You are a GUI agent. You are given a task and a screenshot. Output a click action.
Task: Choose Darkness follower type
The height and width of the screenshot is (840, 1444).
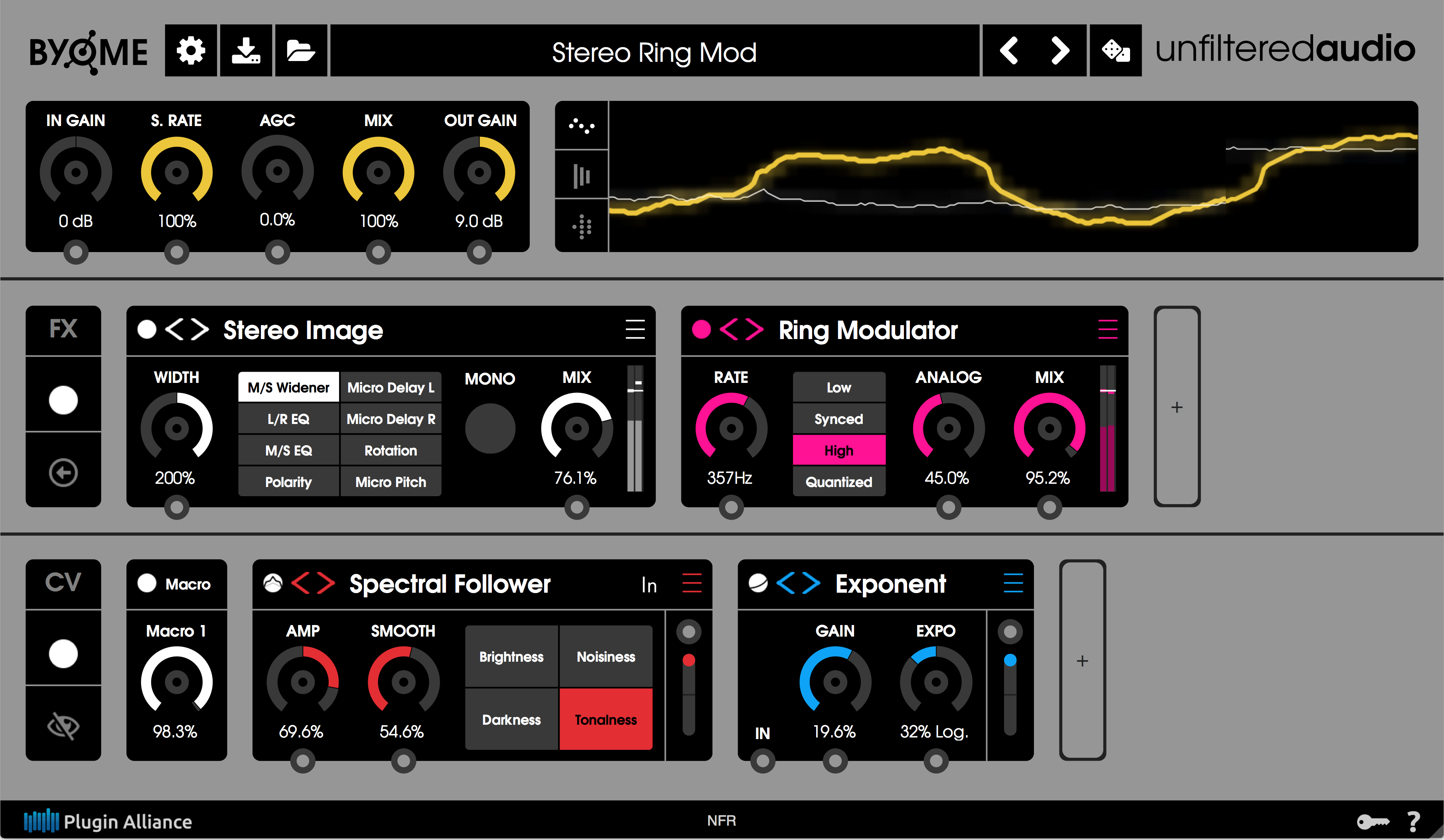tap(511, 720)
